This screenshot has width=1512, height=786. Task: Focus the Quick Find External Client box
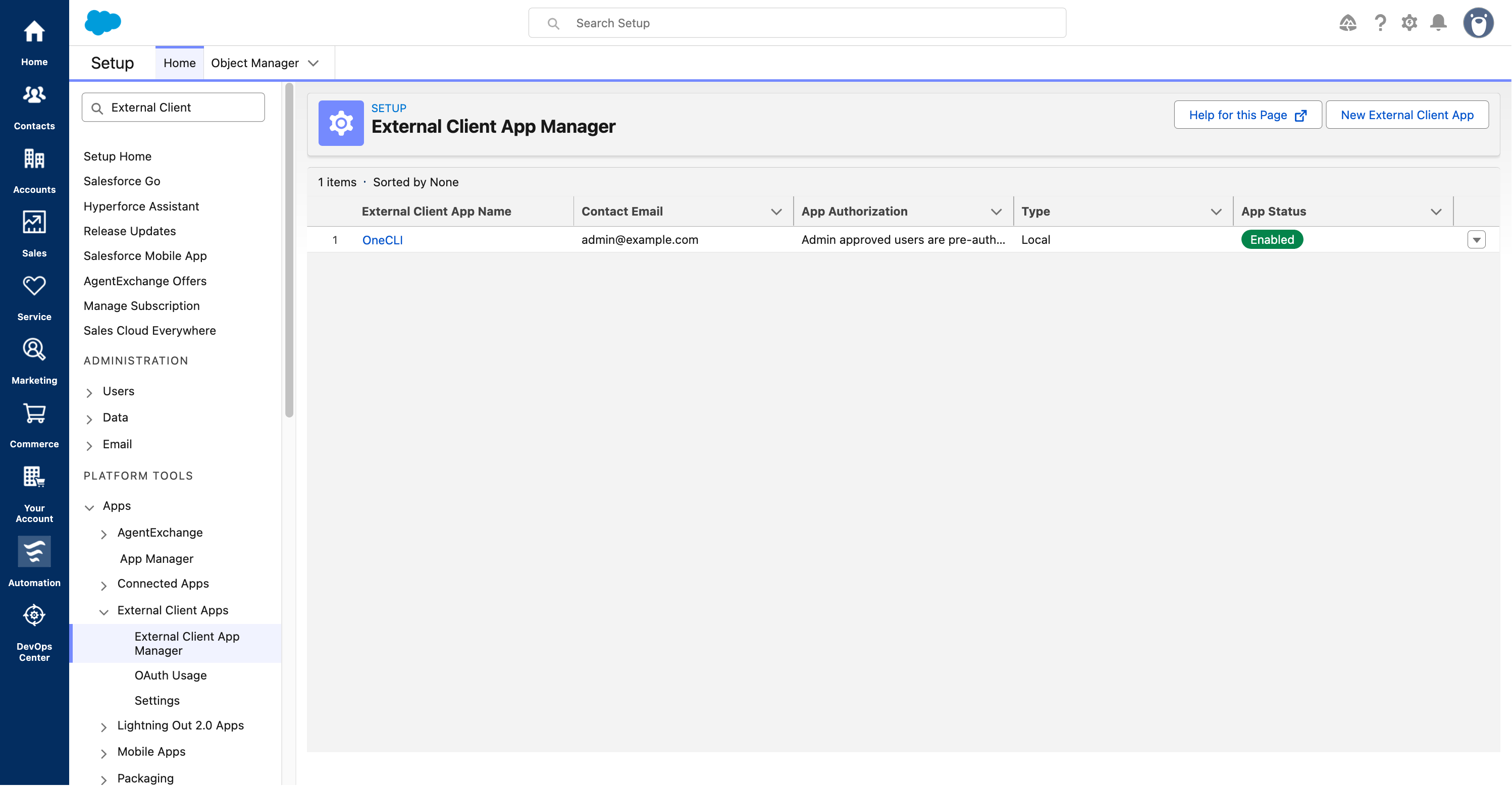173,108
